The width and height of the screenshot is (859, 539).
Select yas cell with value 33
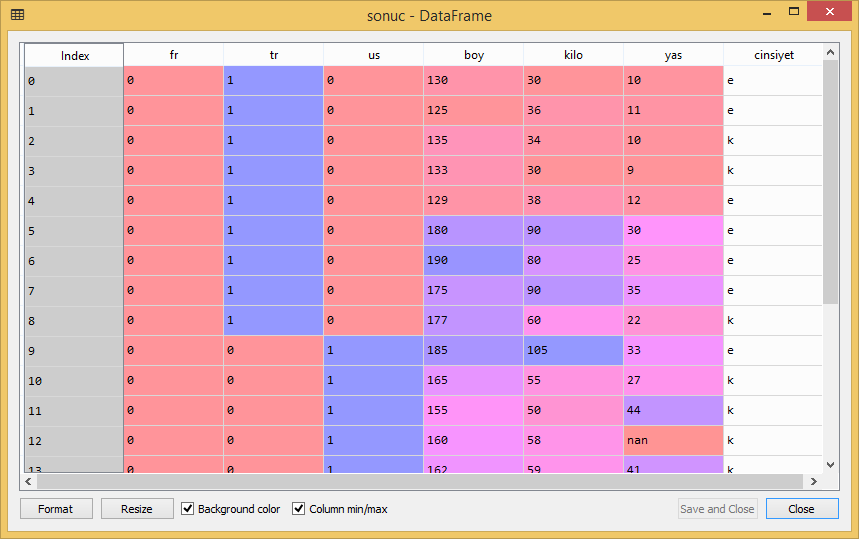click(x=673, y=351)
